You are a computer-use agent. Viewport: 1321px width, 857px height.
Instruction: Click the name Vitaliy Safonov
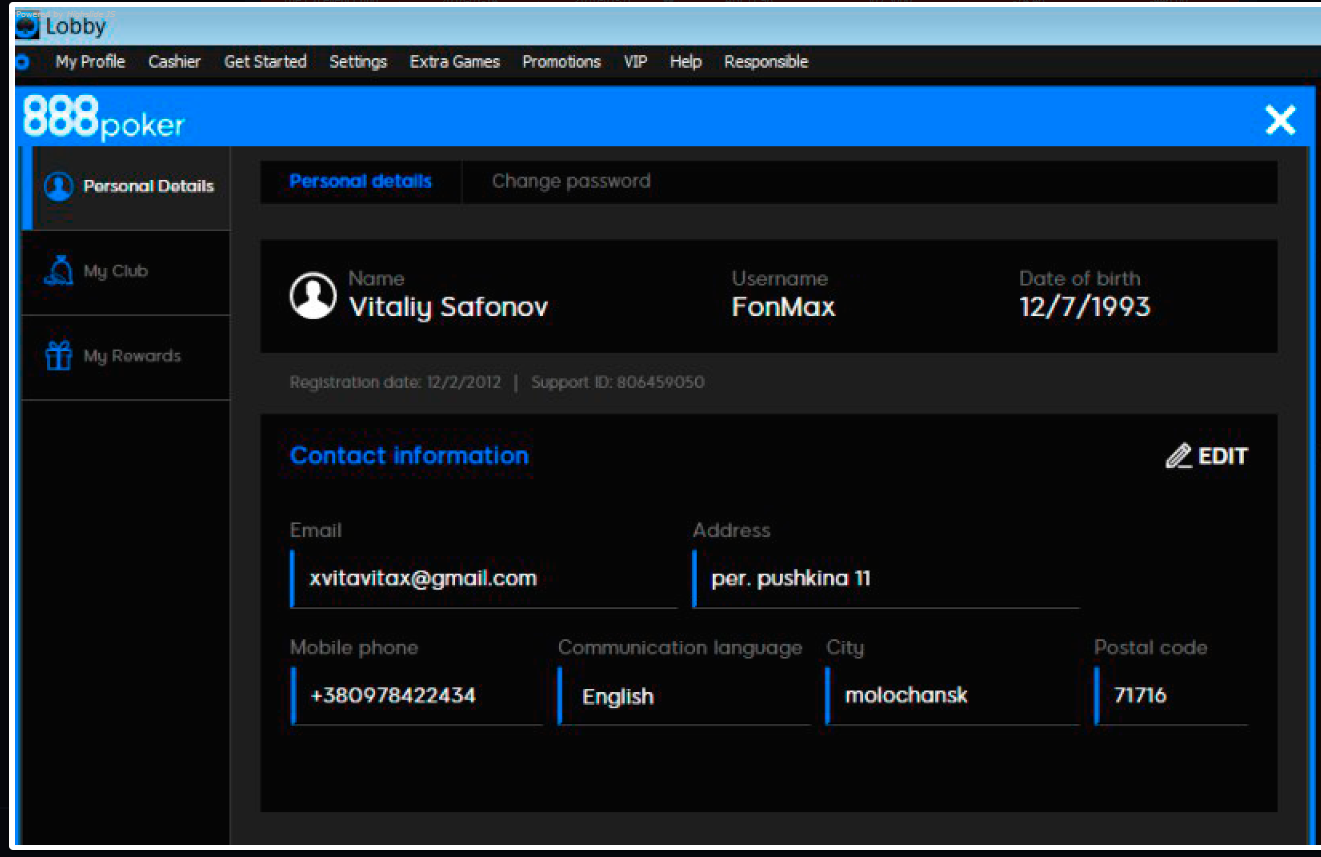click(448, 307)
